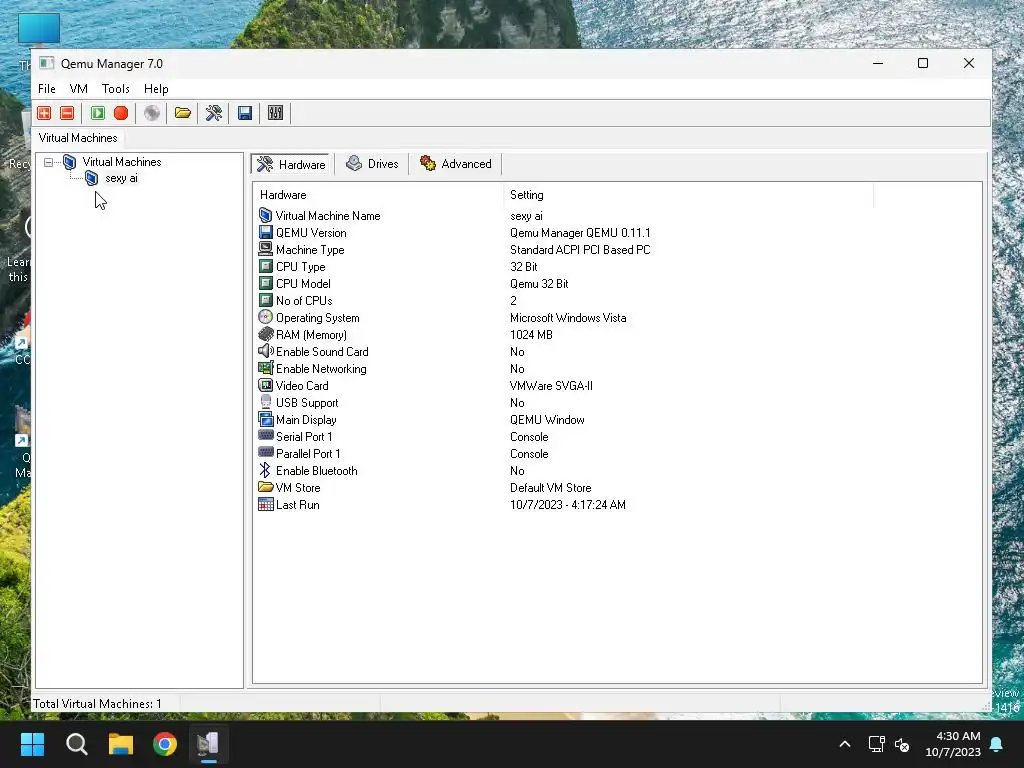
Task: Open the Help menu
Action: point(156,89)
